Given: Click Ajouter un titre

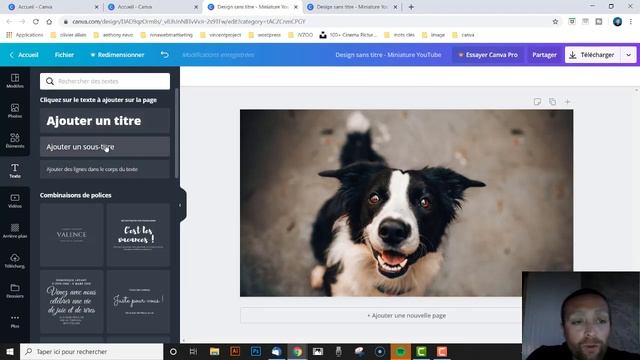Looking at the screenshot, I should pos(105,121).
